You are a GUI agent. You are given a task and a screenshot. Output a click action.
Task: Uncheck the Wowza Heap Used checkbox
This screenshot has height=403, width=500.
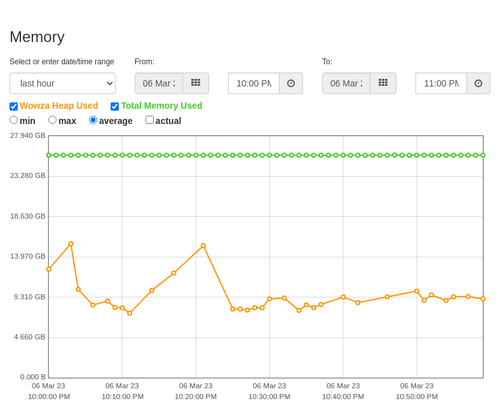pyautogui.click(x=14, y=106)
